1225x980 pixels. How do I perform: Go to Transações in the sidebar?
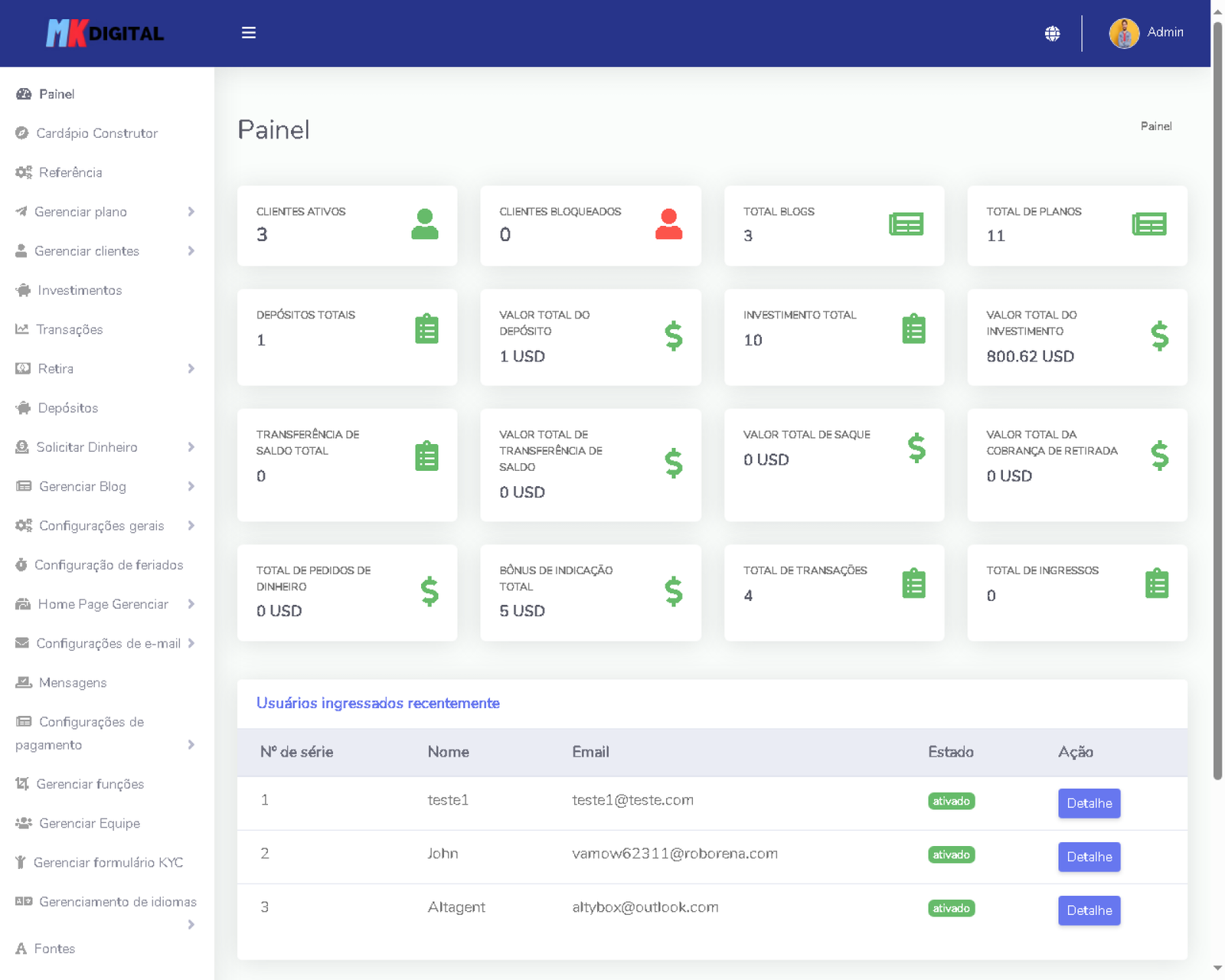coord(70,329)
